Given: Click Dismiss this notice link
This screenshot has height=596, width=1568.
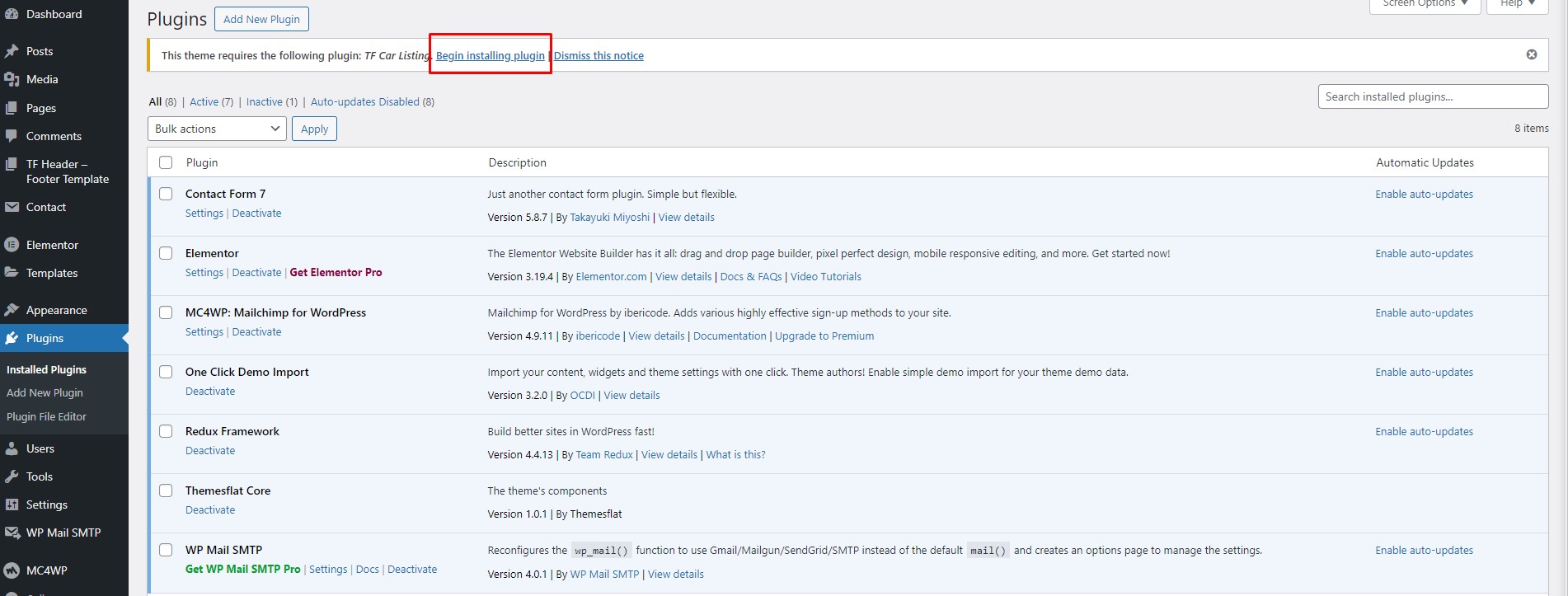Looking at the screenshot, I should [x=599, y=55].
